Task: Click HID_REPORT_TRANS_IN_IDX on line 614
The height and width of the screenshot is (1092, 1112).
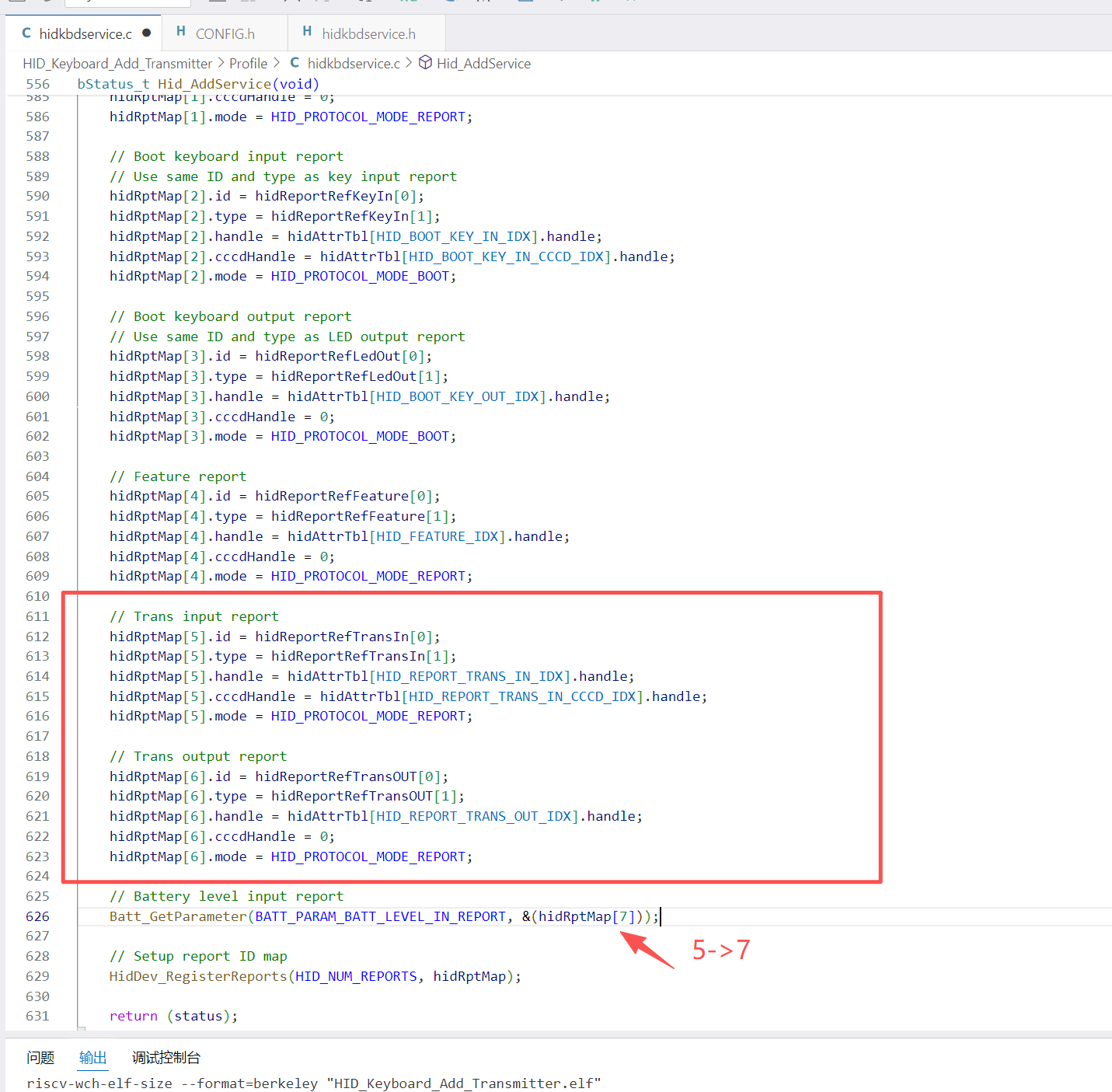Action: [470, 676]
